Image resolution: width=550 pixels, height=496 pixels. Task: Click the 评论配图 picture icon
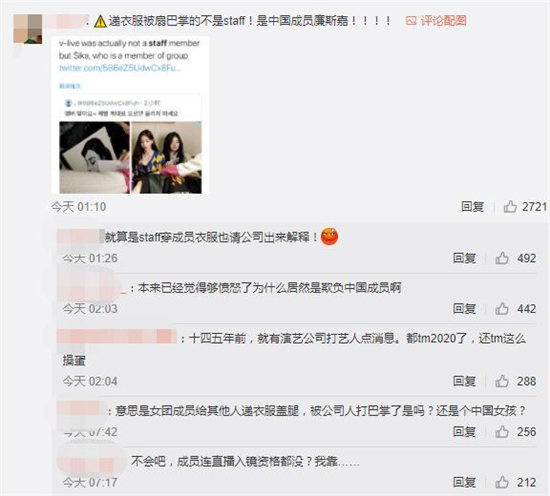coord(411,21)
